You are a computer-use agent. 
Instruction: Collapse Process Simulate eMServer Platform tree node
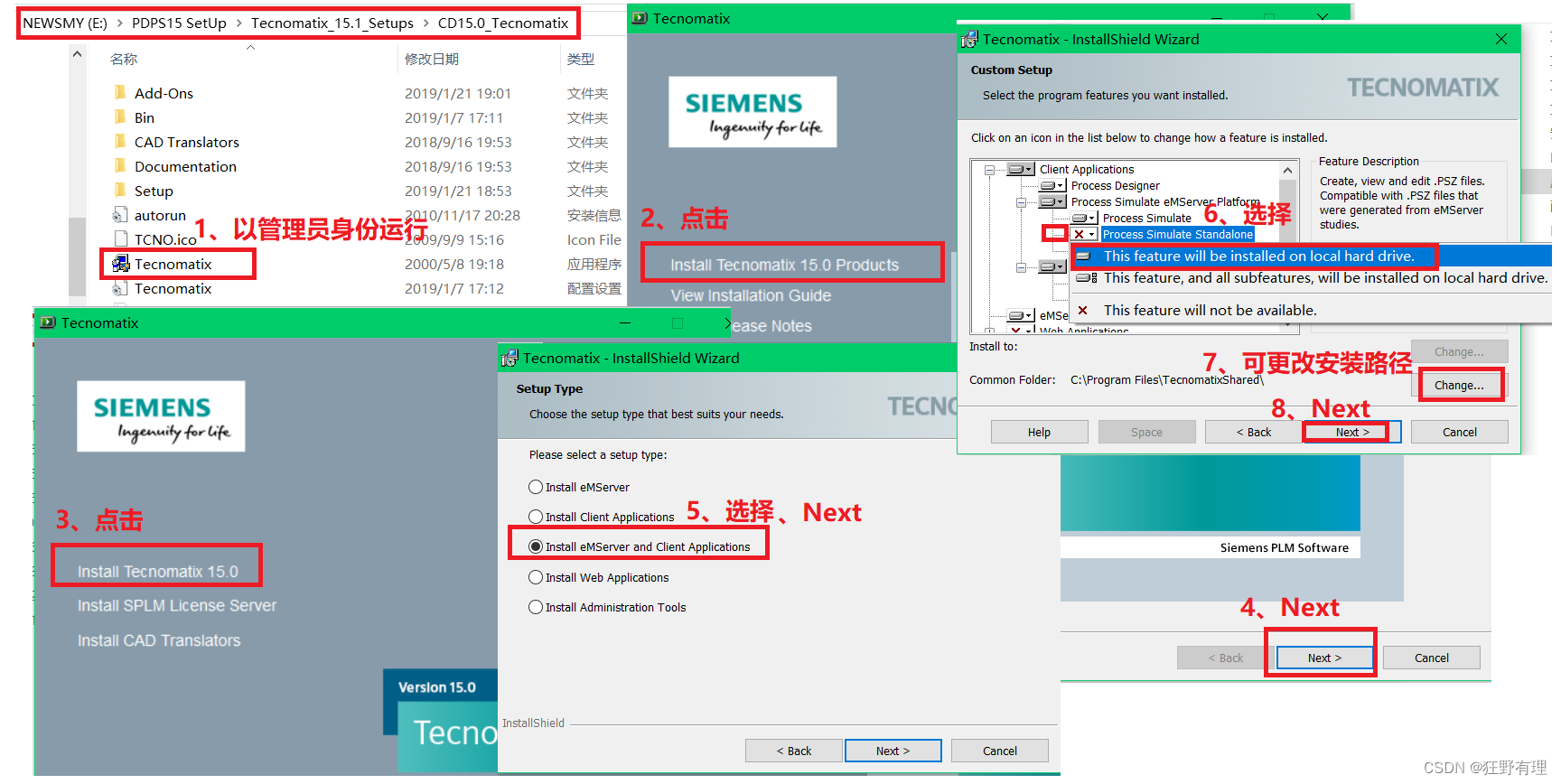(x=1022, y=202)
